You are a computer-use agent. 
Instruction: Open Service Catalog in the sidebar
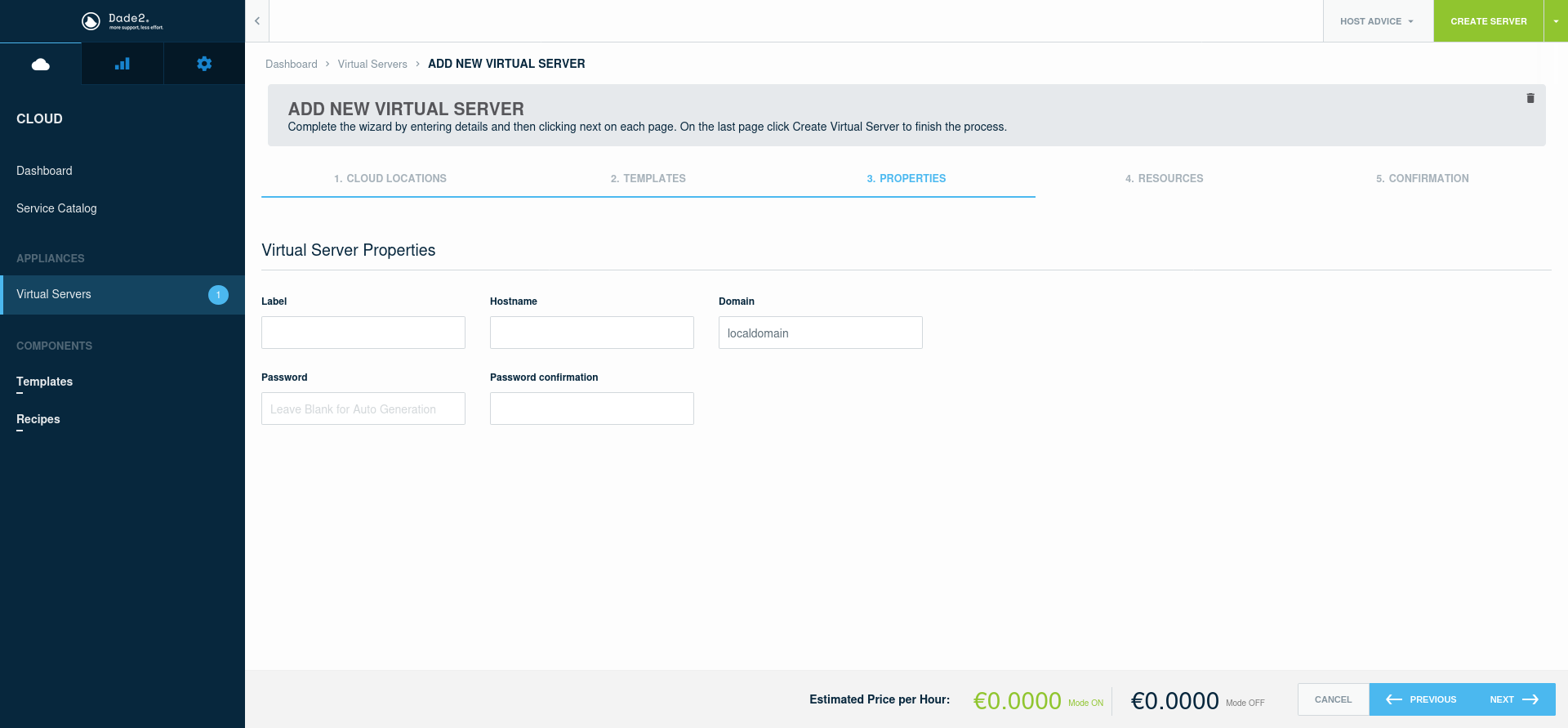56,208
